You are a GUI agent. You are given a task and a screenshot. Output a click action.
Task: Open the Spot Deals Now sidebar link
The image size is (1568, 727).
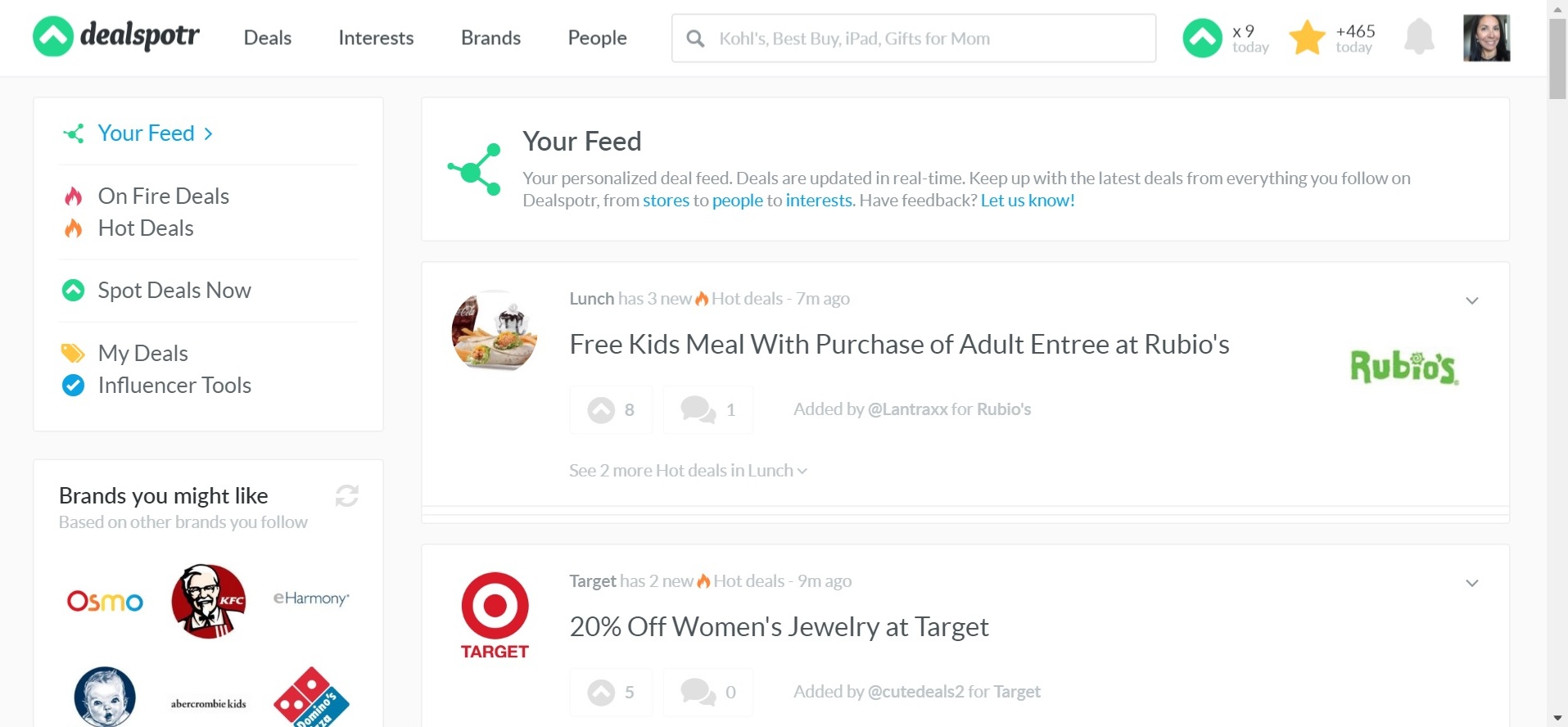174,291
